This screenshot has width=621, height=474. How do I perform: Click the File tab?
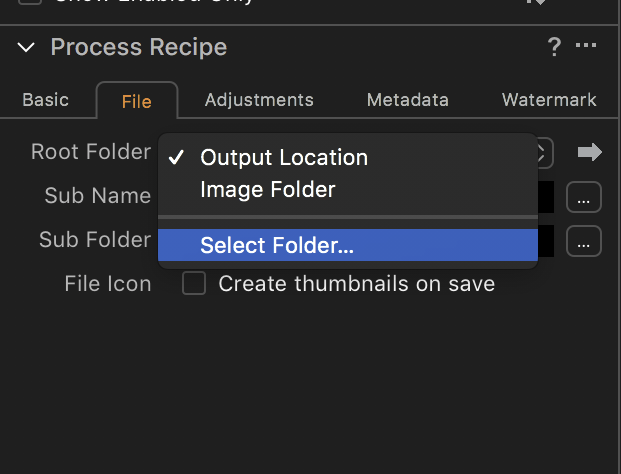[x=137, y=101]
